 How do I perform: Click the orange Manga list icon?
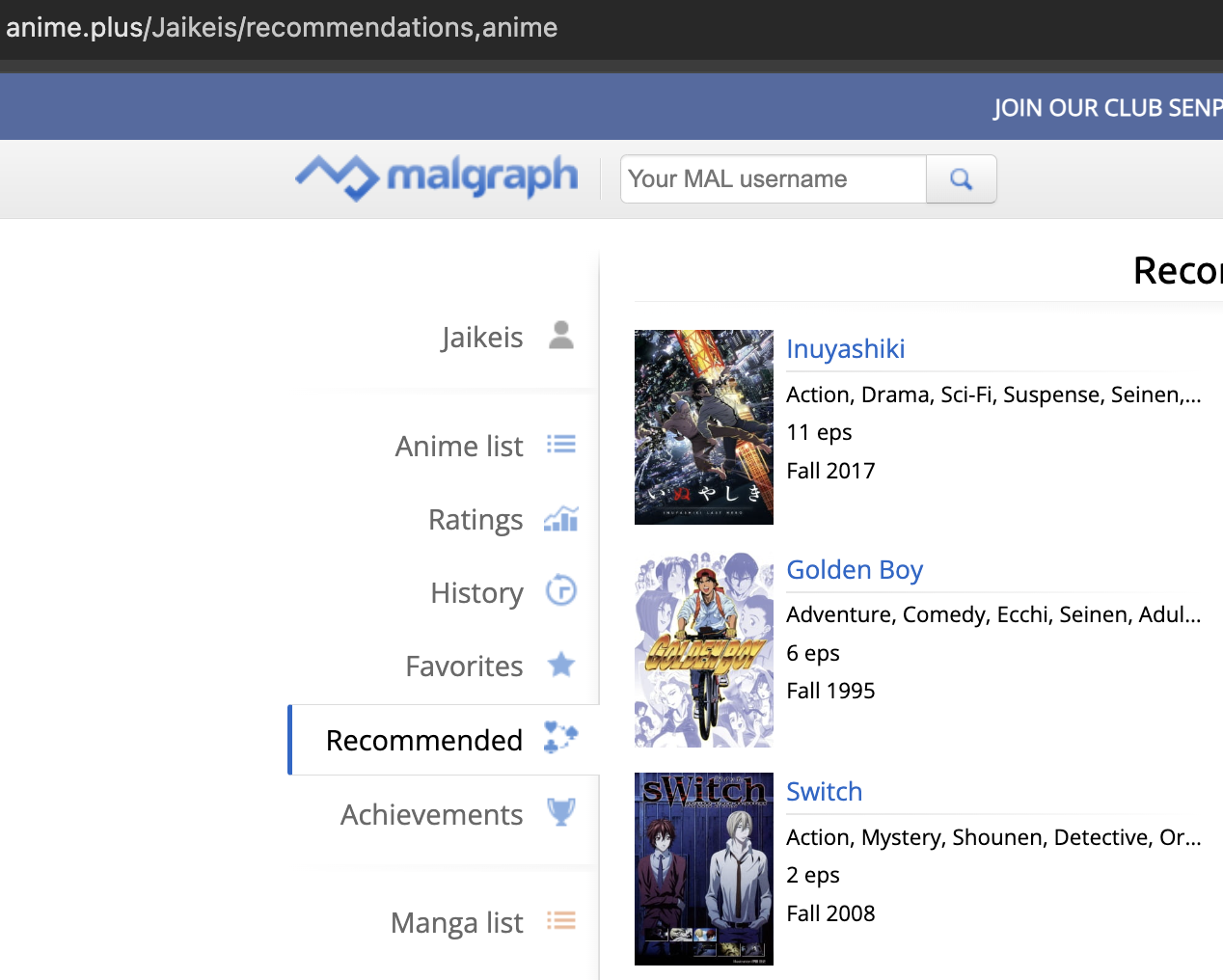pos(560,921)
